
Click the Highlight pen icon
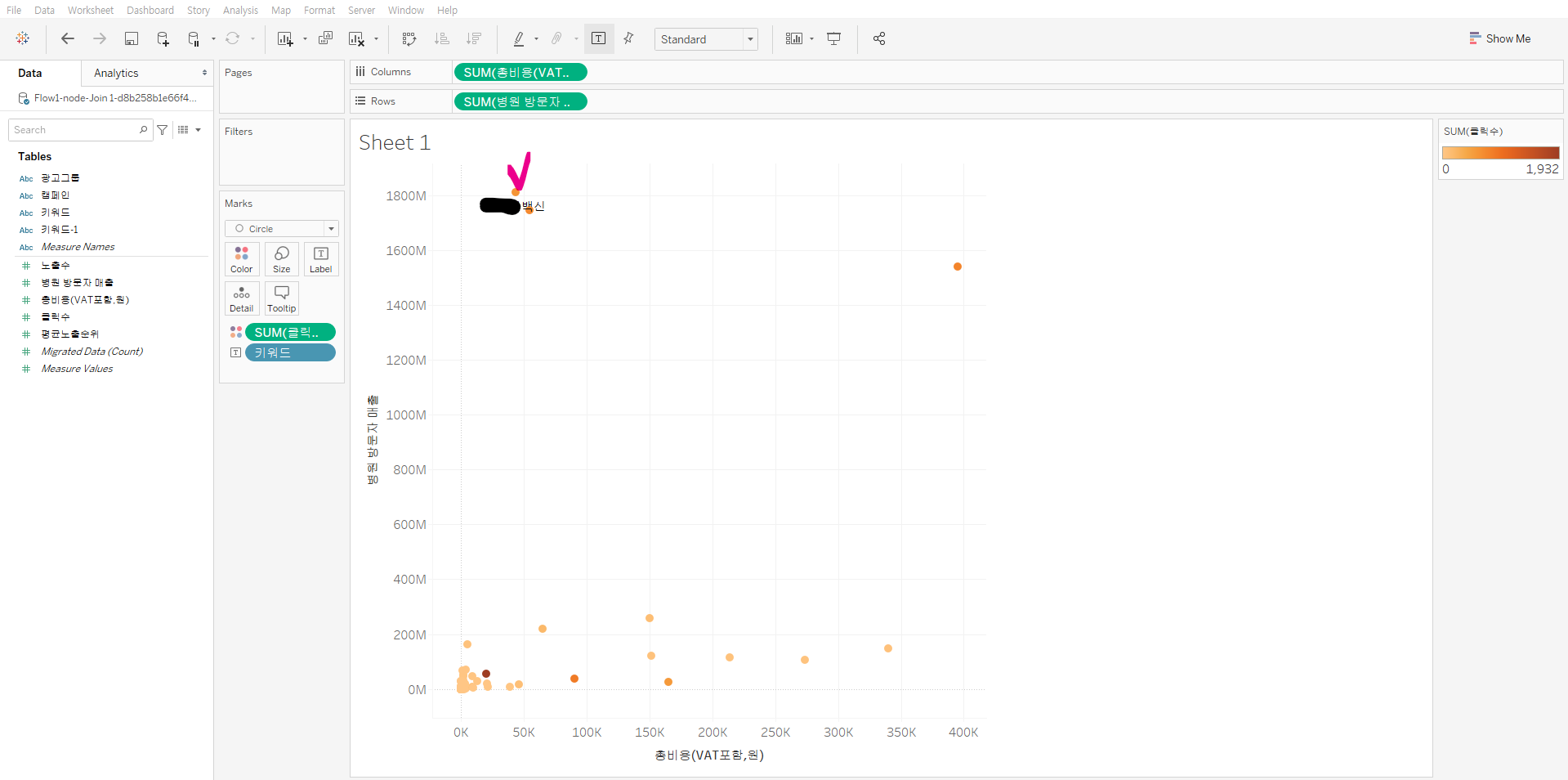pos(519,38)
